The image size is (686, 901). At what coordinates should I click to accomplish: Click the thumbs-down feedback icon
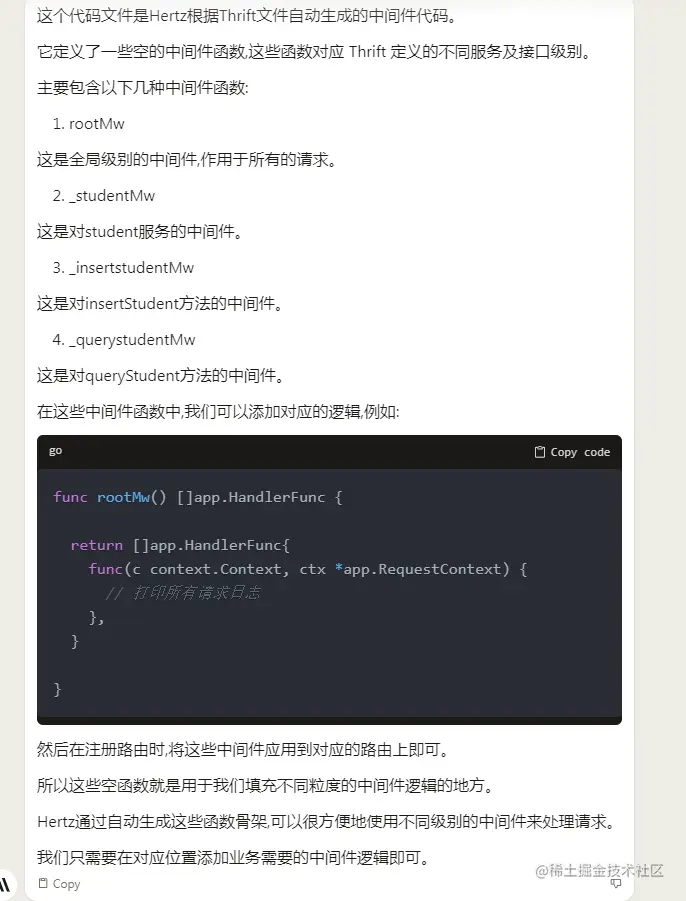click(x=615, y=883)
